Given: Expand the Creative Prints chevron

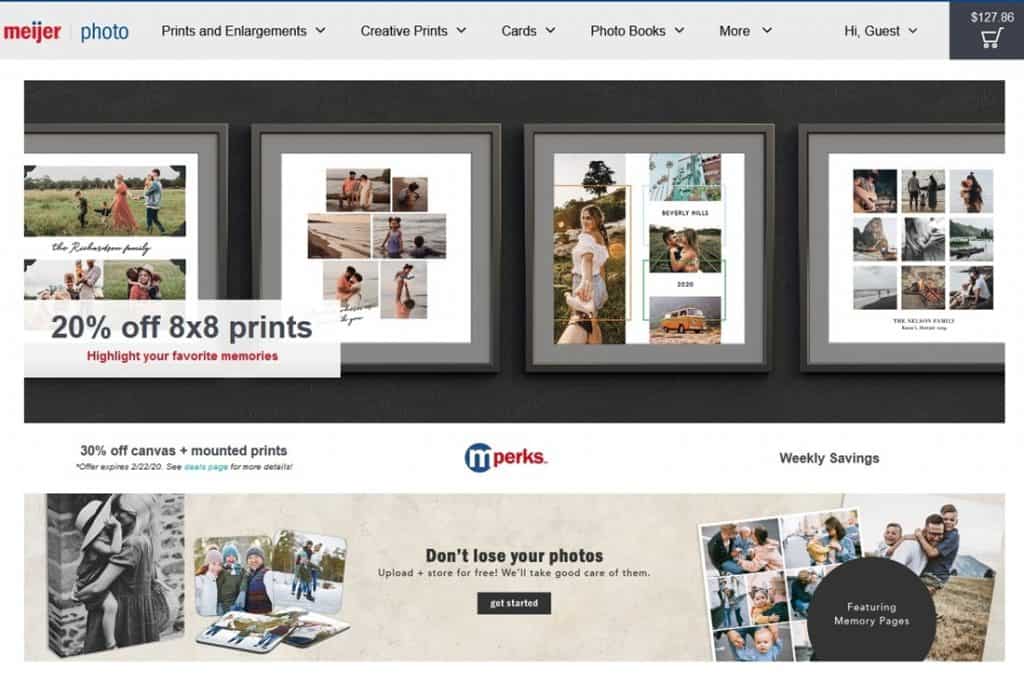Looking at the screenshot, I should [461, 31].
